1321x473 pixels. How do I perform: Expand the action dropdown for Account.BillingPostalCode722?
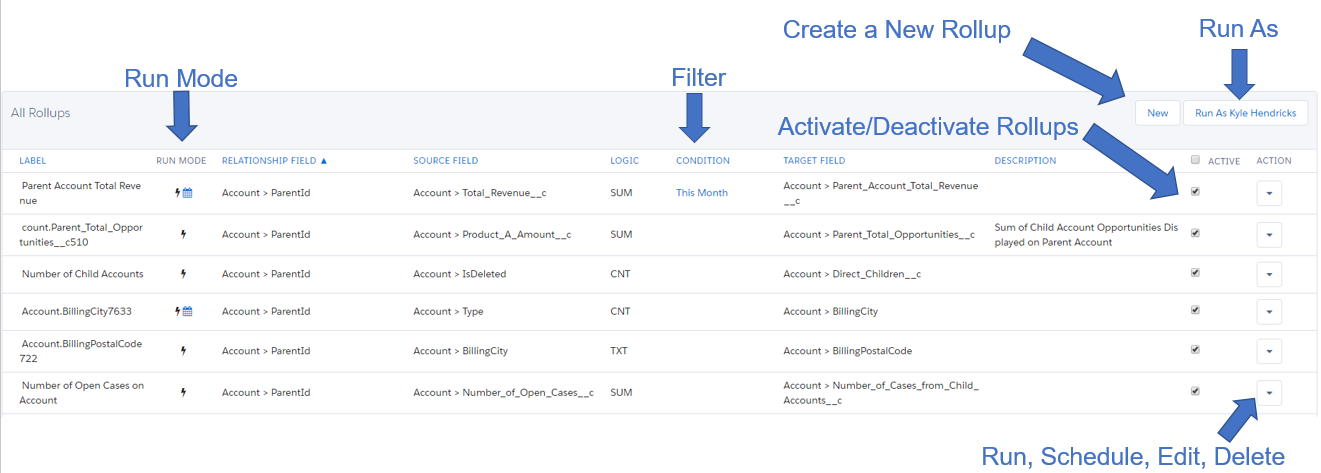1268,352
